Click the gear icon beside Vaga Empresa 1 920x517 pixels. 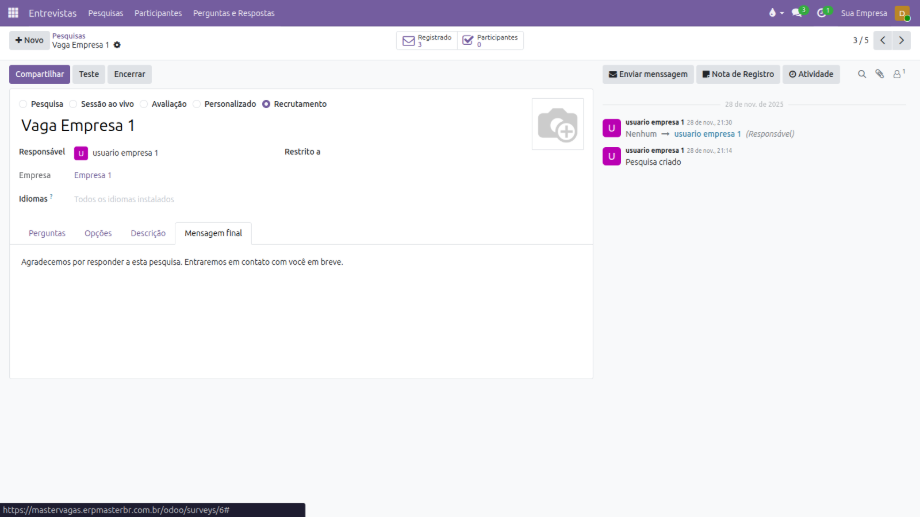pos(117,45)
